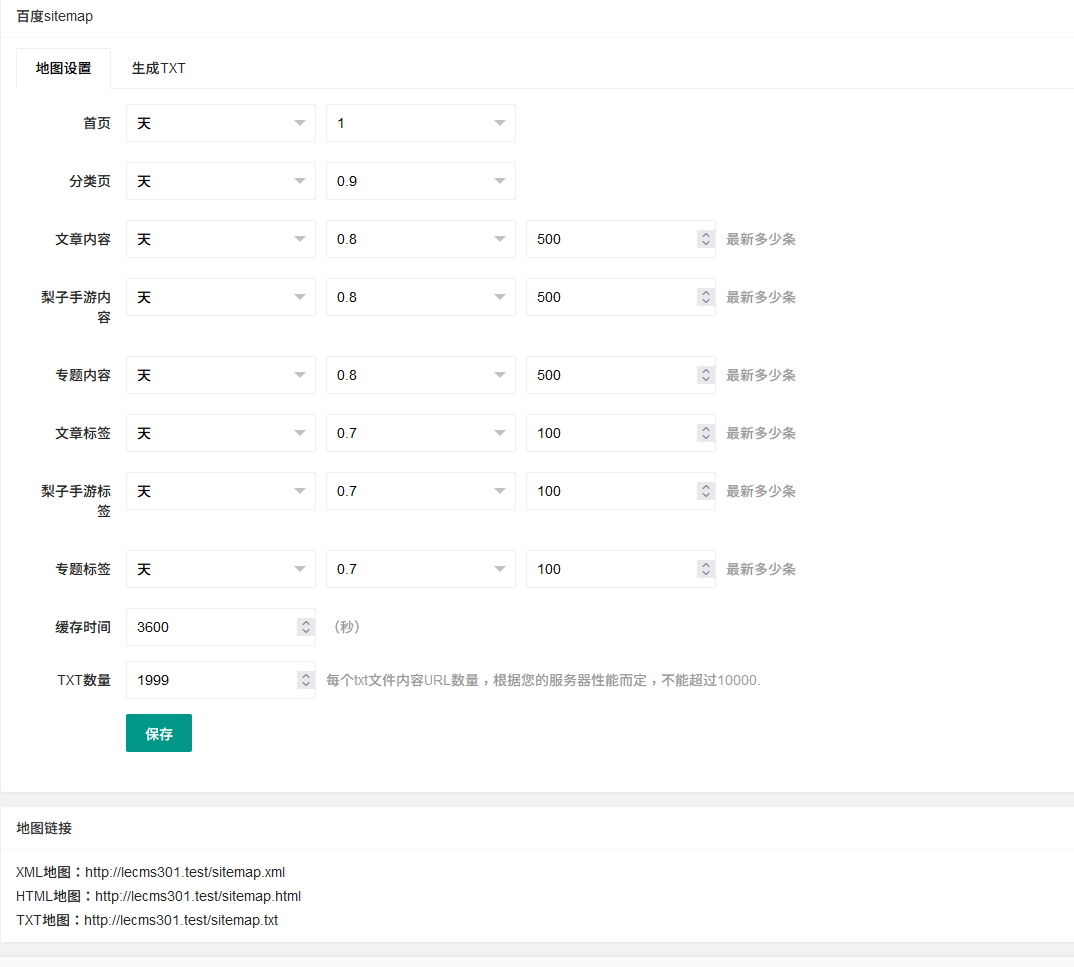Screen dimensions: 1074x967
Task: Open the 分类页 frequency dropdown
Action: coord(220,180)
